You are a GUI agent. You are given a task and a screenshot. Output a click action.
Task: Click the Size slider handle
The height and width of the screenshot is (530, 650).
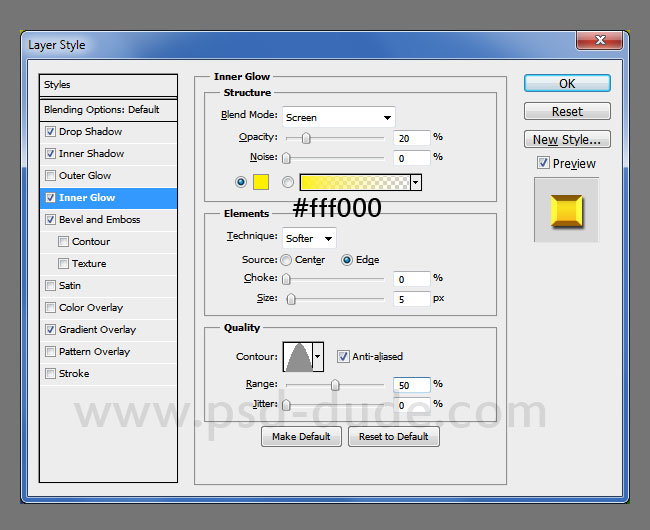click(291, 299)
